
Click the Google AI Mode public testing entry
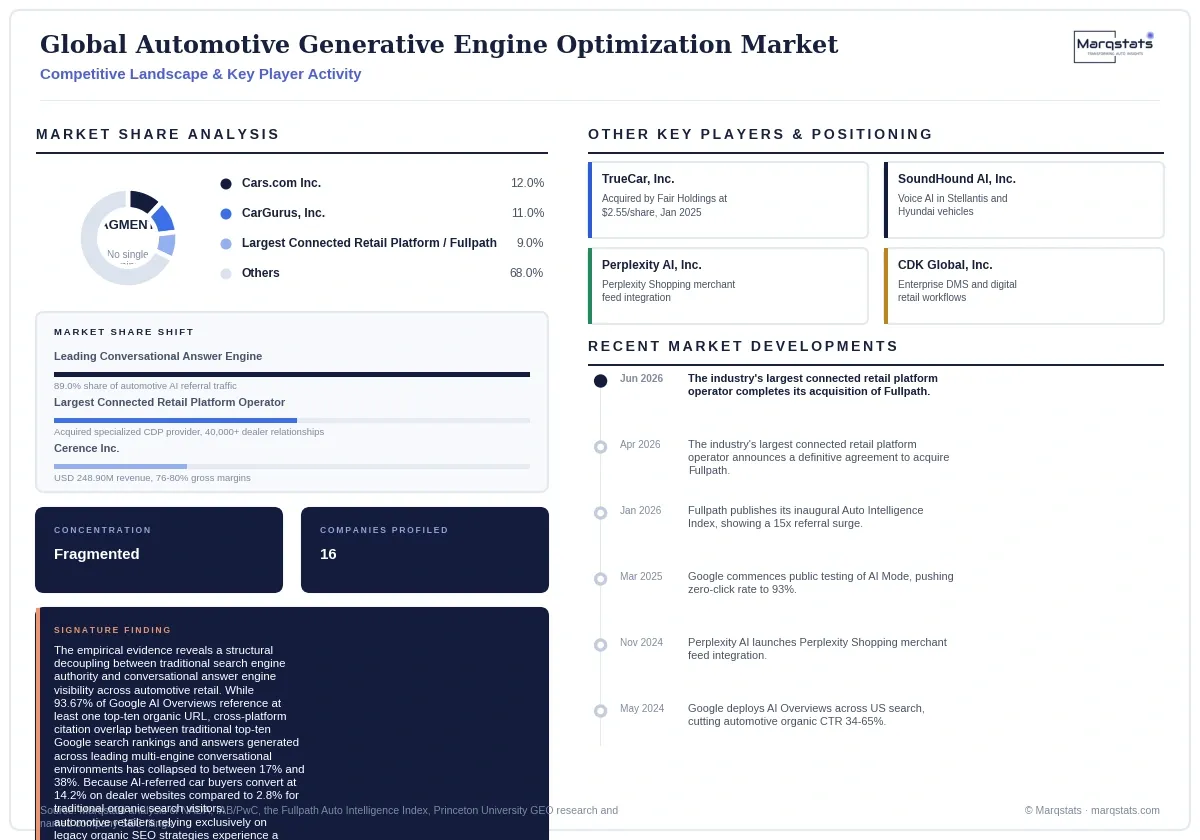[x=821, y=583]
